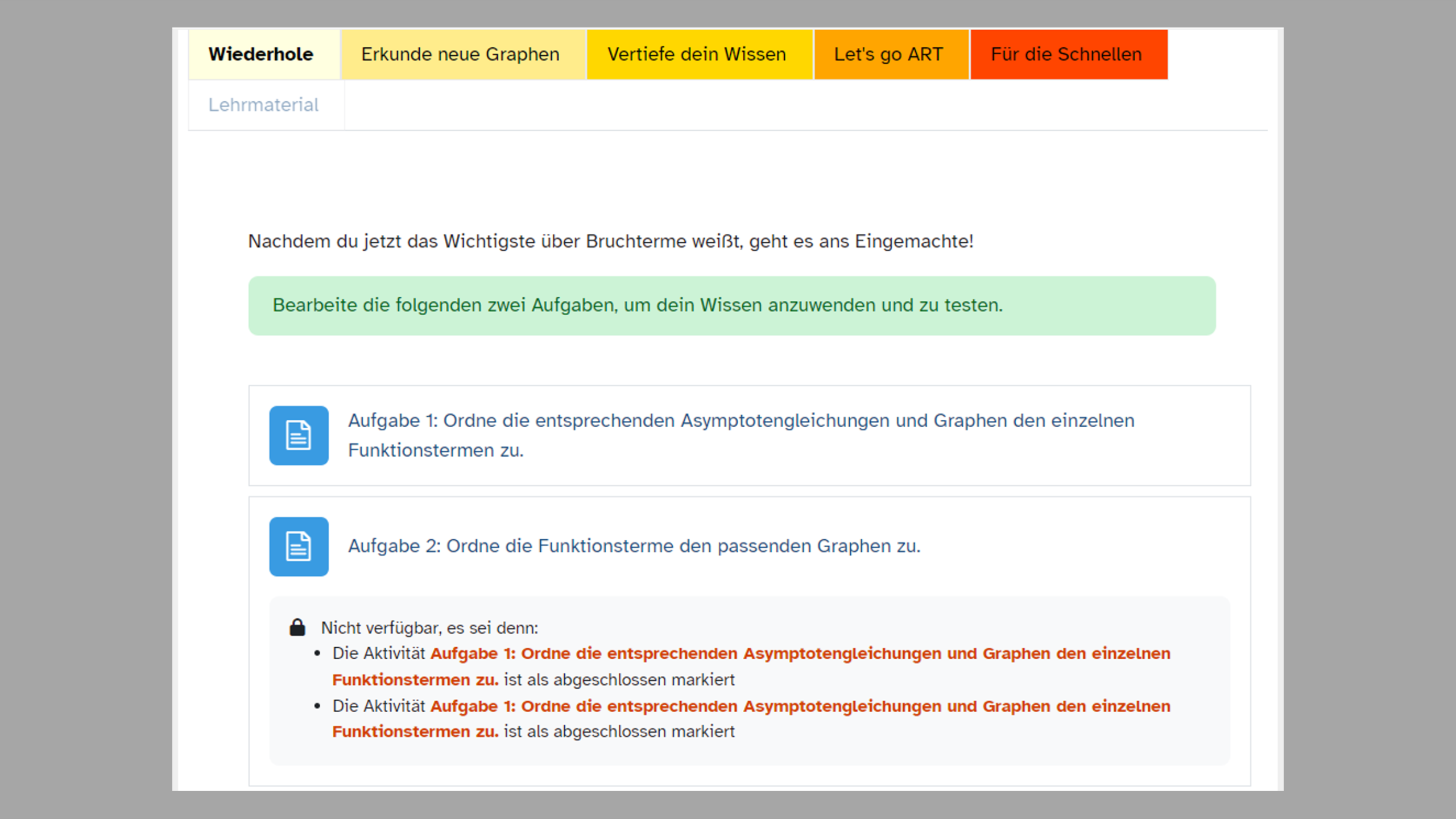This screenshot has width=1456, height=819.
Task: Click the intro sentence about Bruchterme
Action: point(610,241)
